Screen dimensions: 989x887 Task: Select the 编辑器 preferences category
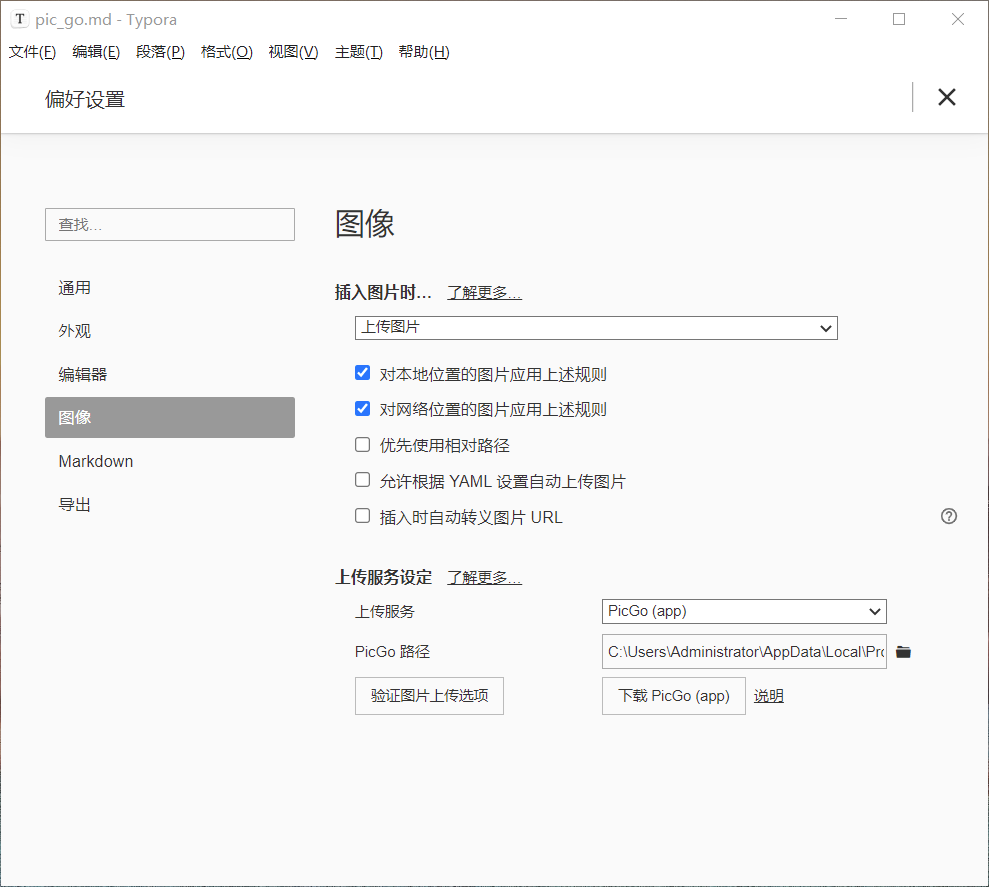click(170, 374)
